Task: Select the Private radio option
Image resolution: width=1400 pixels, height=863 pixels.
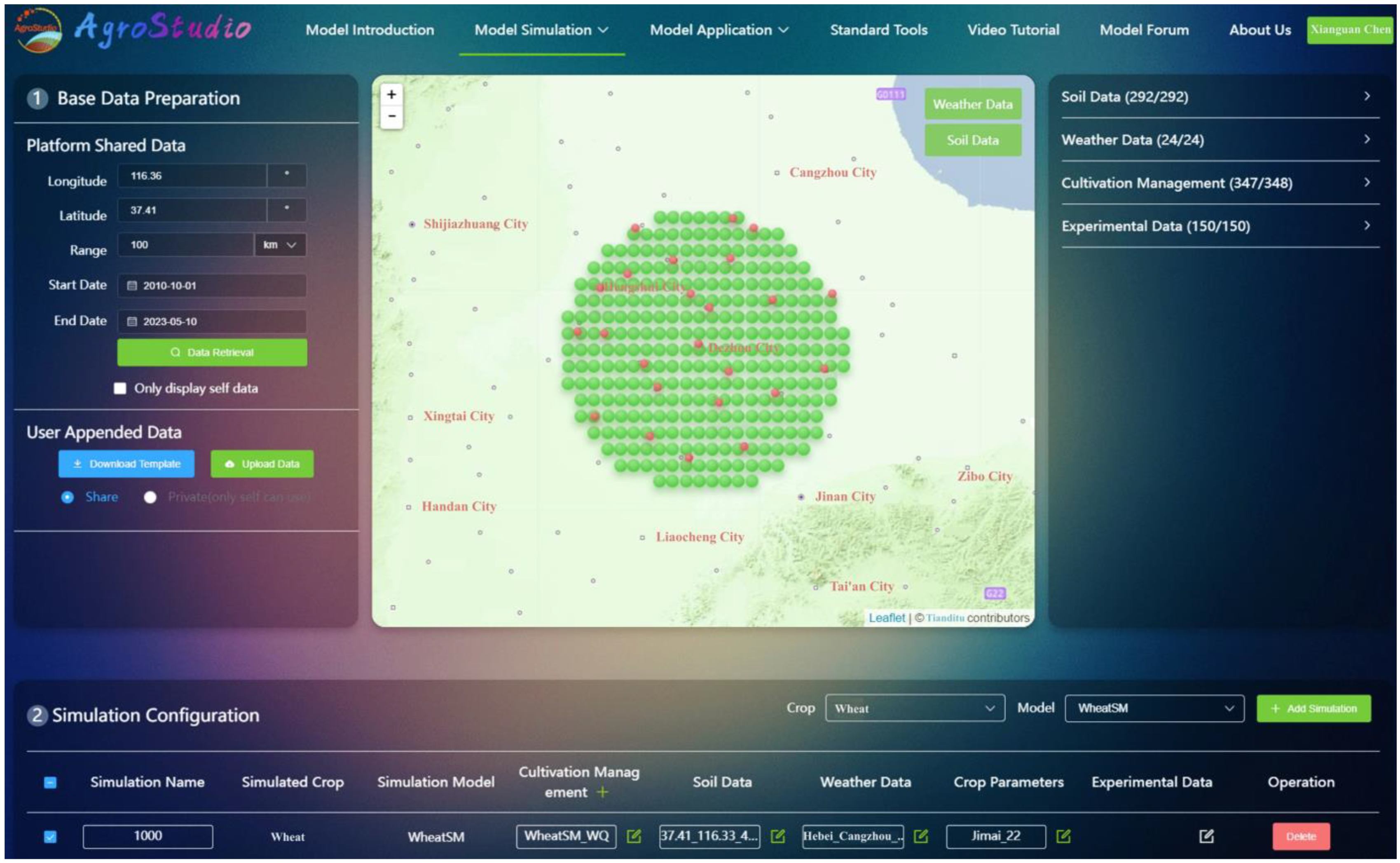Action: (x=150, y=497)
